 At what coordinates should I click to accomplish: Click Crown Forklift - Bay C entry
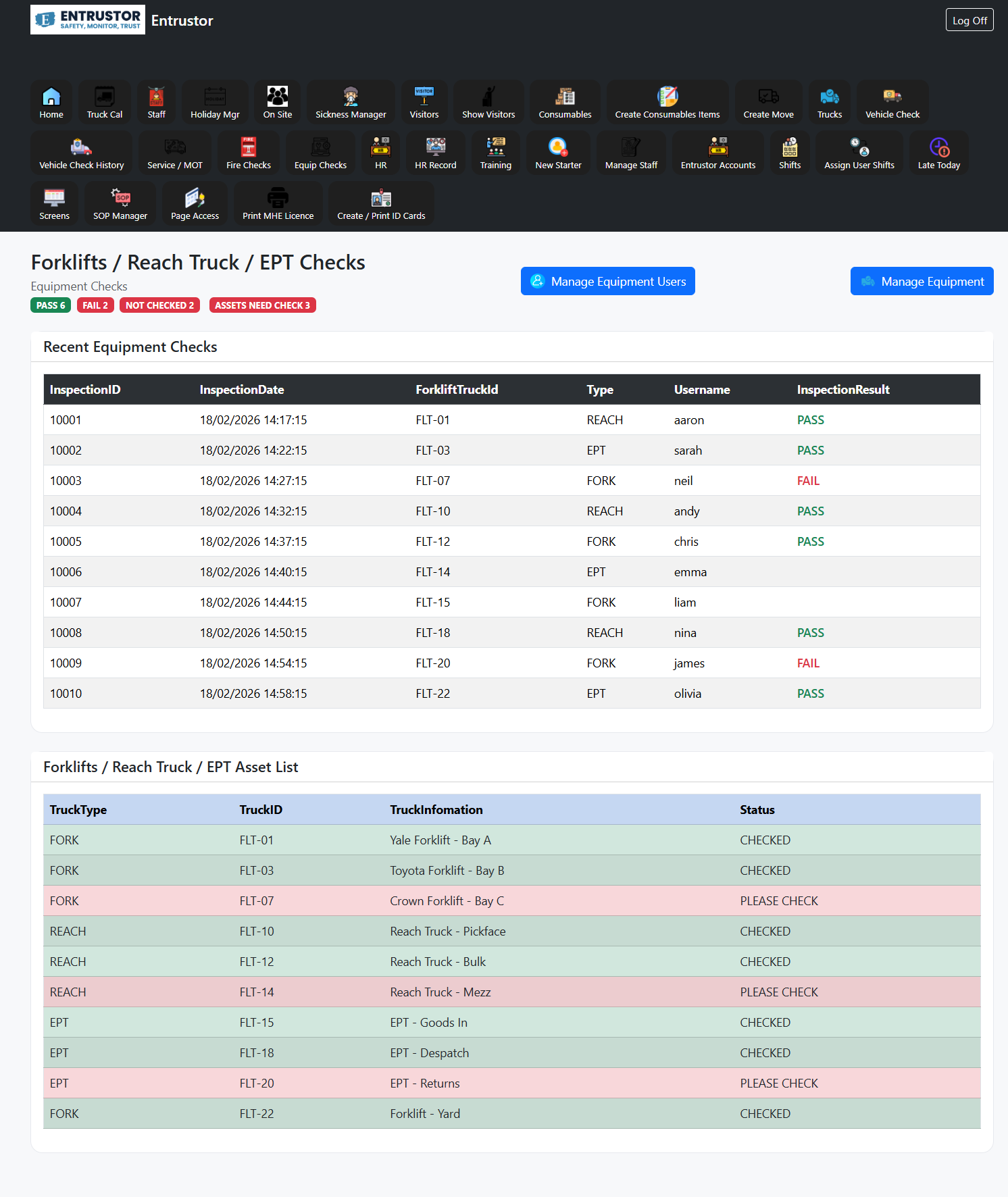coord(447,901)
